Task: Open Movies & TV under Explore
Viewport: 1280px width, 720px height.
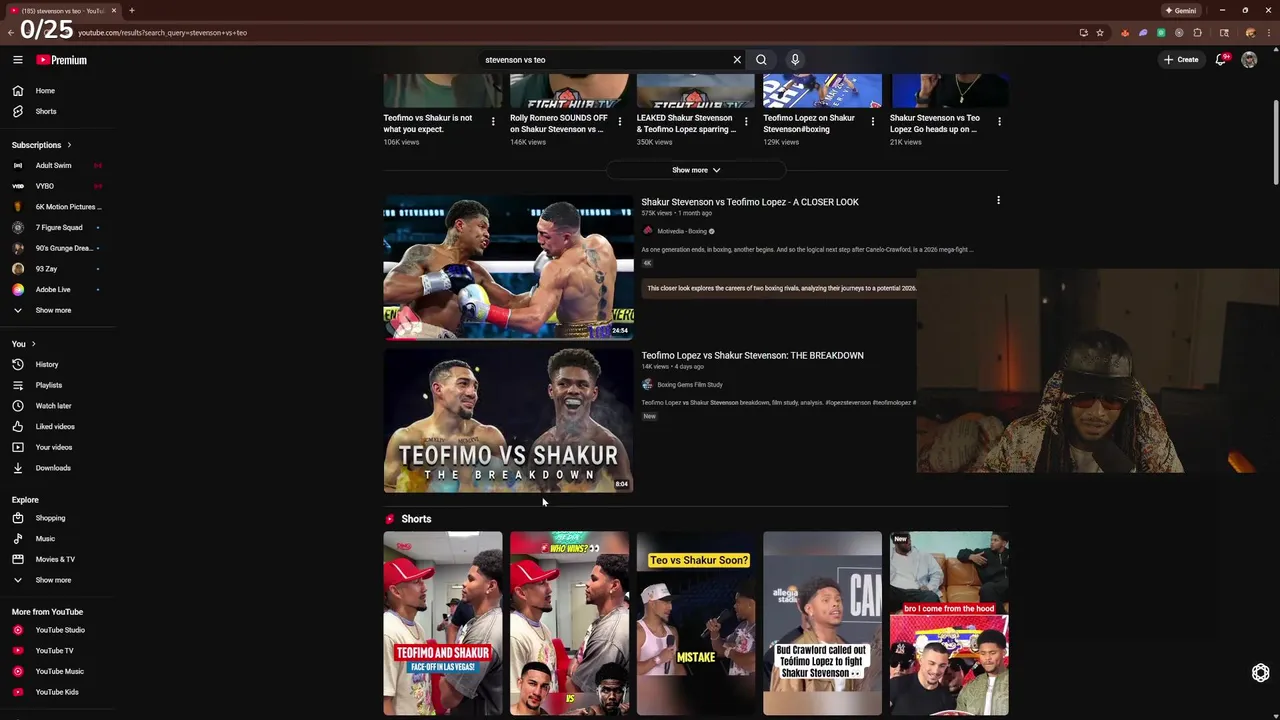Action: (x=57, y=559)
